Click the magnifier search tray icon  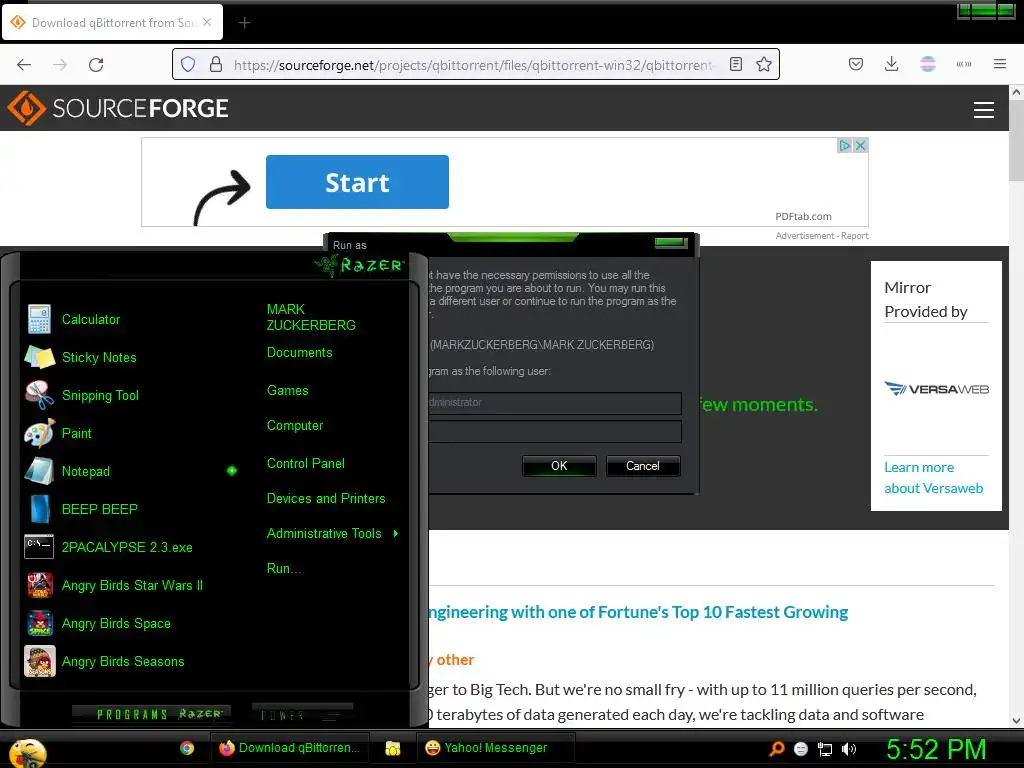tap(776, 749)
